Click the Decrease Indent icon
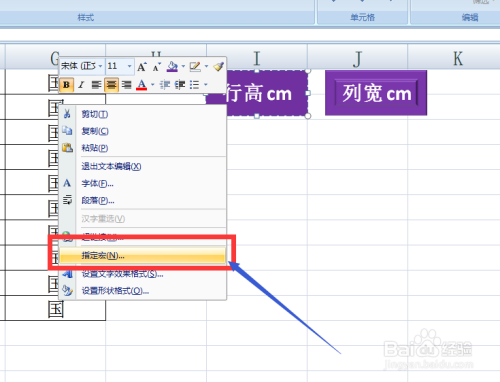The width and height of the screenshot is (500, 382). [x=165, y=85]
